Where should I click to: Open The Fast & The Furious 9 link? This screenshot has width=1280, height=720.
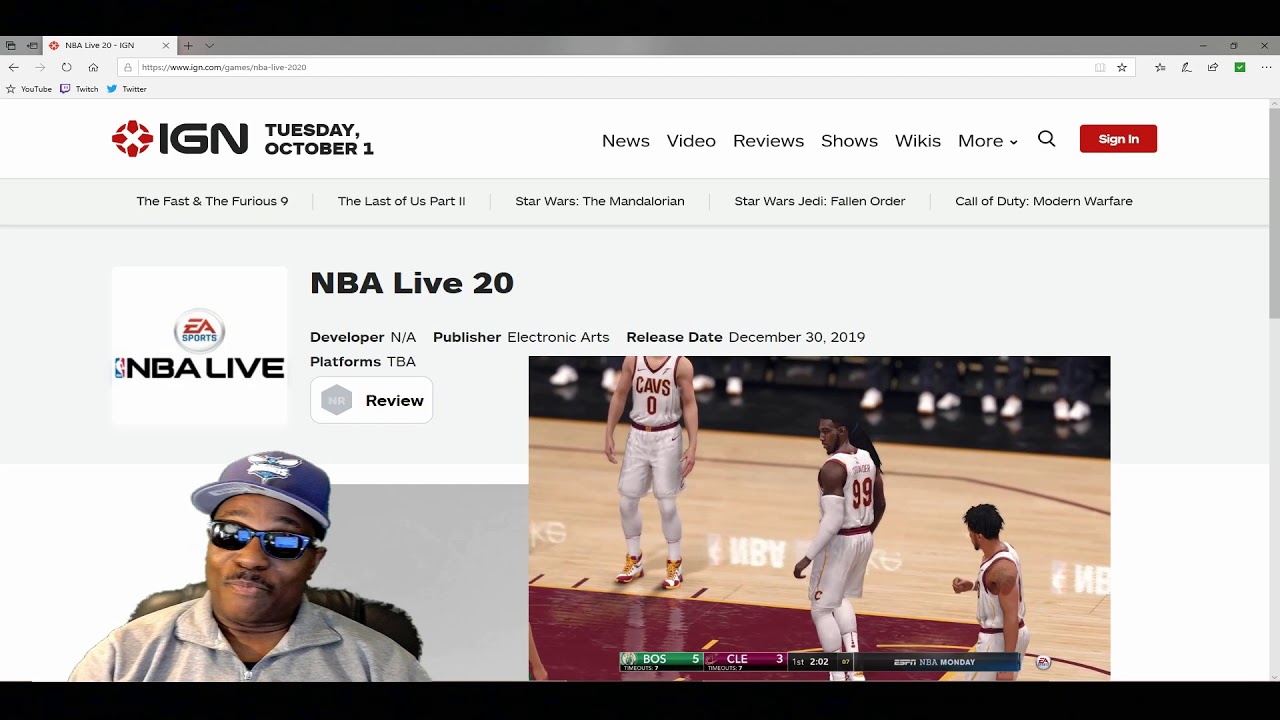pyautogui.click(x=212, y=201)
